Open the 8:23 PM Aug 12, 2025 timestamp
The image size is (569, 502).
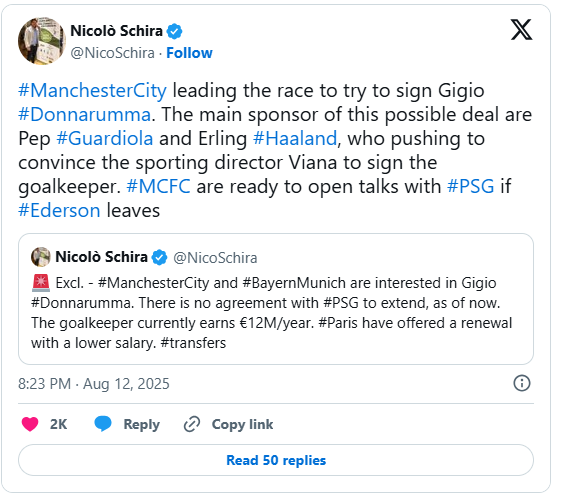click(x=94, y=384)
